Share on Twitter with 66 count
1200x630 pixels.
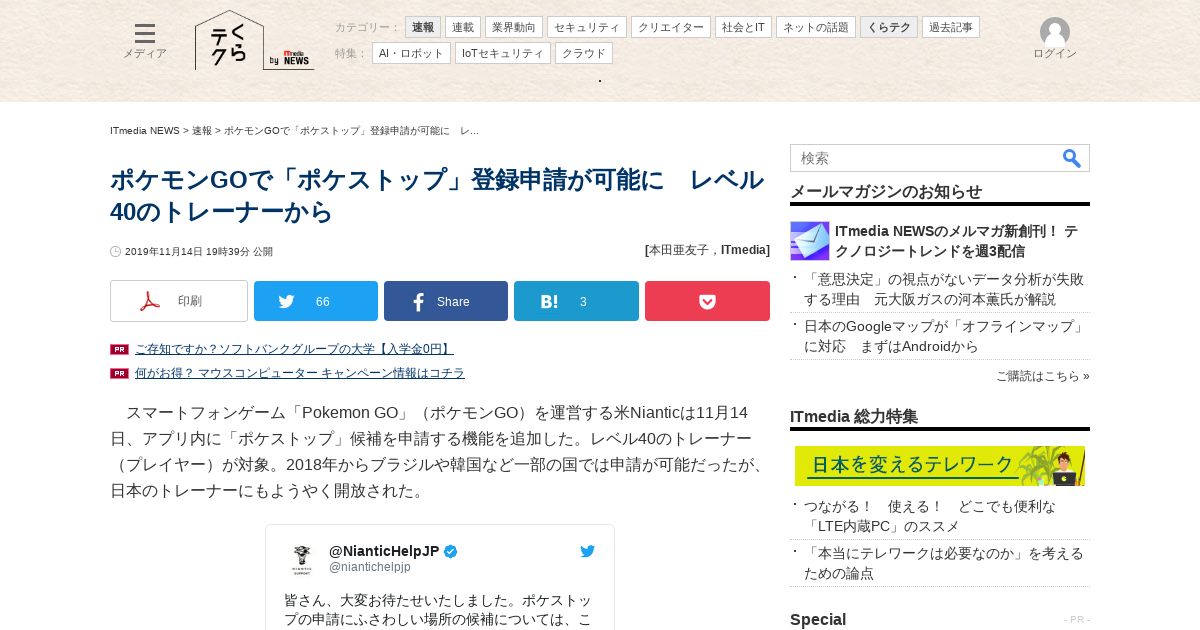click(x=316, y=301)
